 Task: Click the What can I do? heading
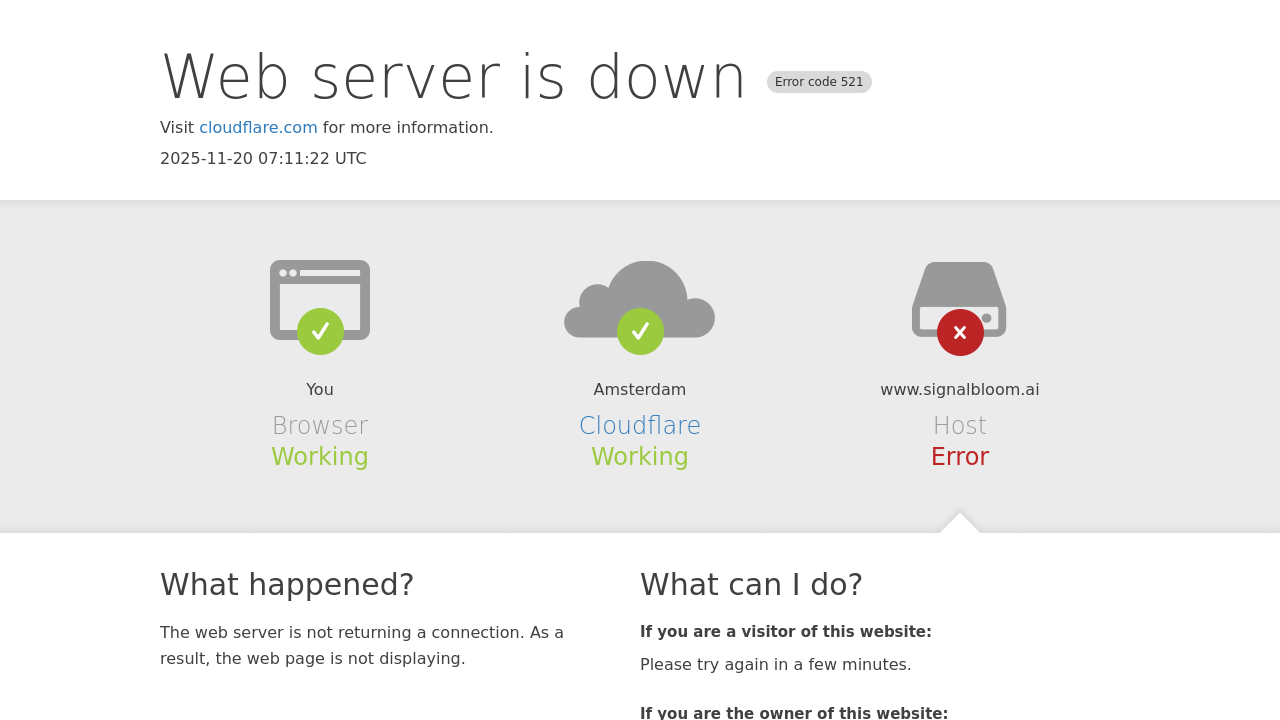751,585
